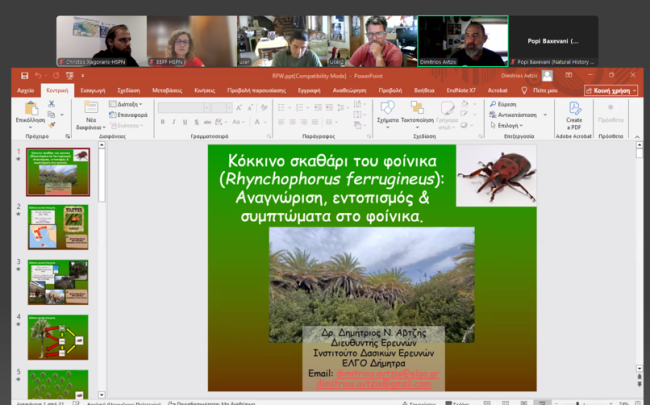The width and height of the screenshot is (650, 405).
Task: Open the Shapes (Σχήματα) gallery icon
Action: 388,108
